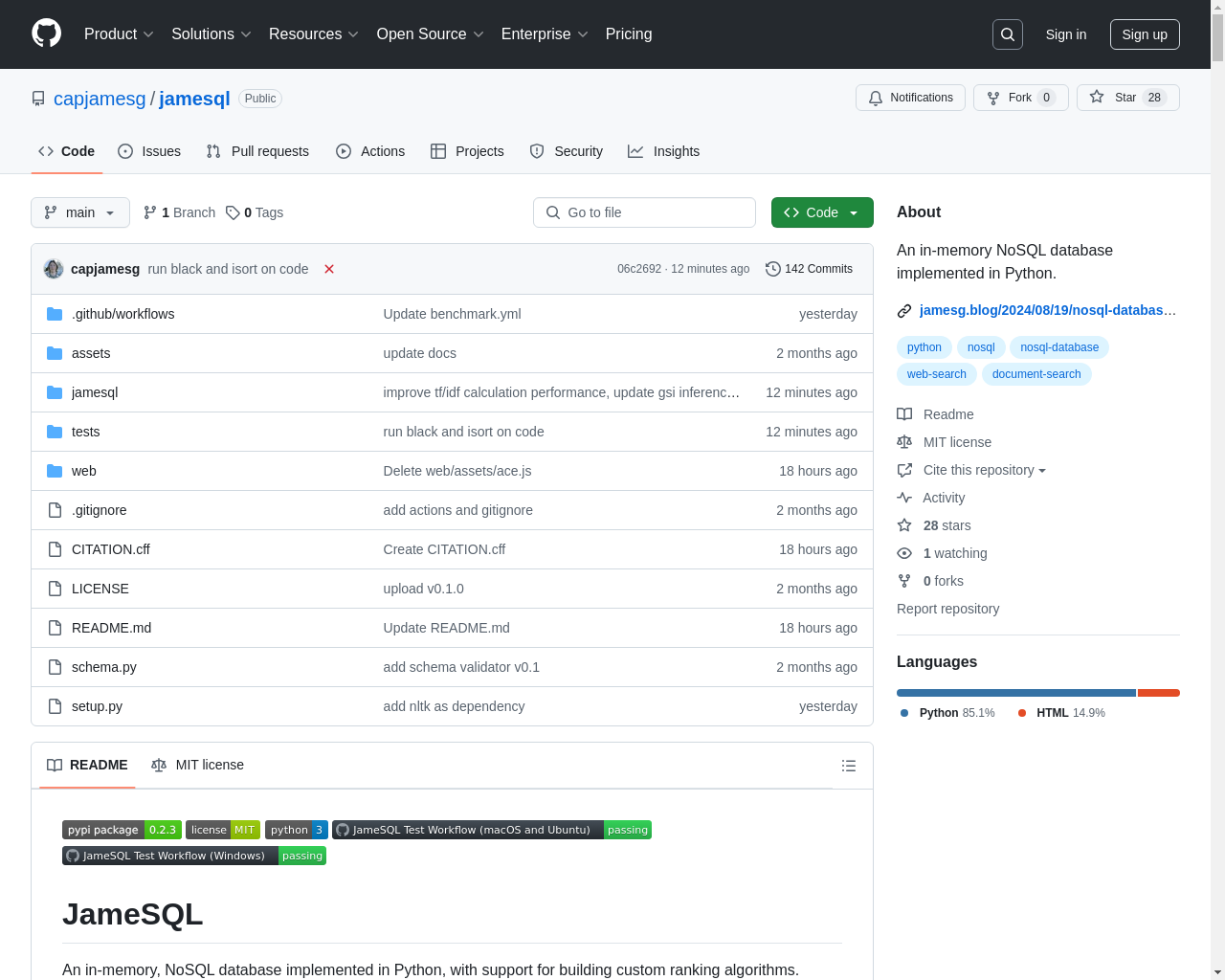Open MIT license in About sidebar
Image resolution: width=1225 pixels, height=980 pixels.
(x=945, y=442)
